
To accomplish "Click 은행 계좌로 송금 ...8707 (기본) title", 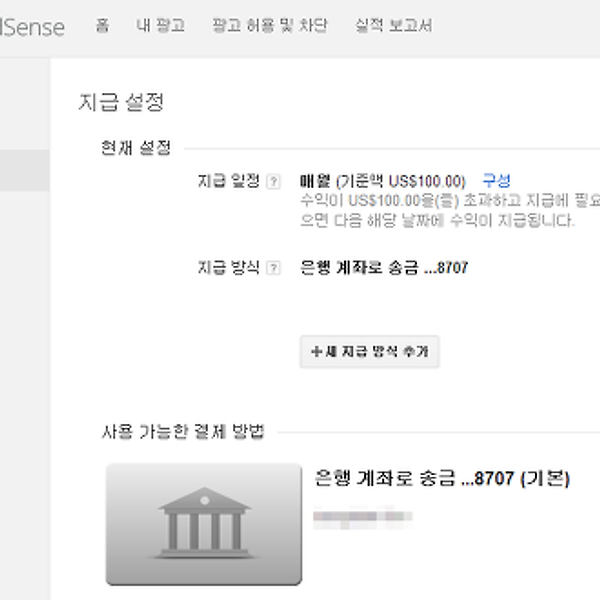I will 441,479.
